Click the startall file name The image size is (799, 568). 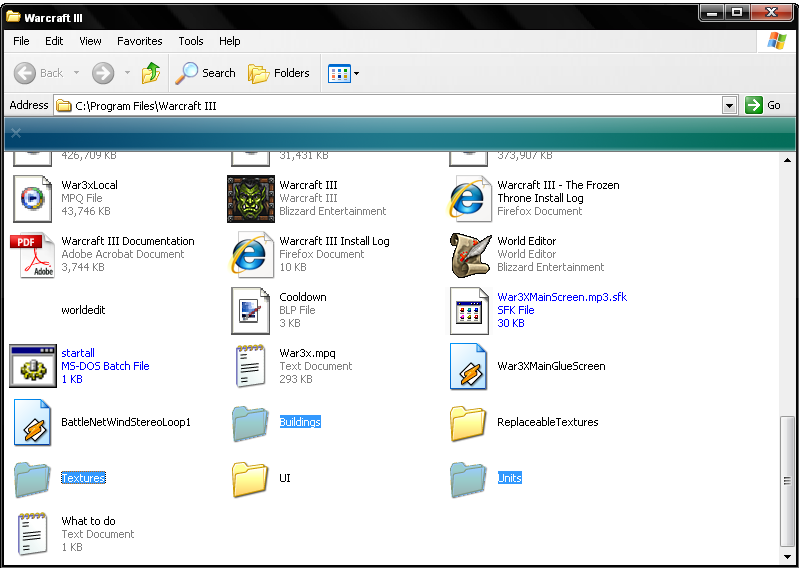point(78,353)
